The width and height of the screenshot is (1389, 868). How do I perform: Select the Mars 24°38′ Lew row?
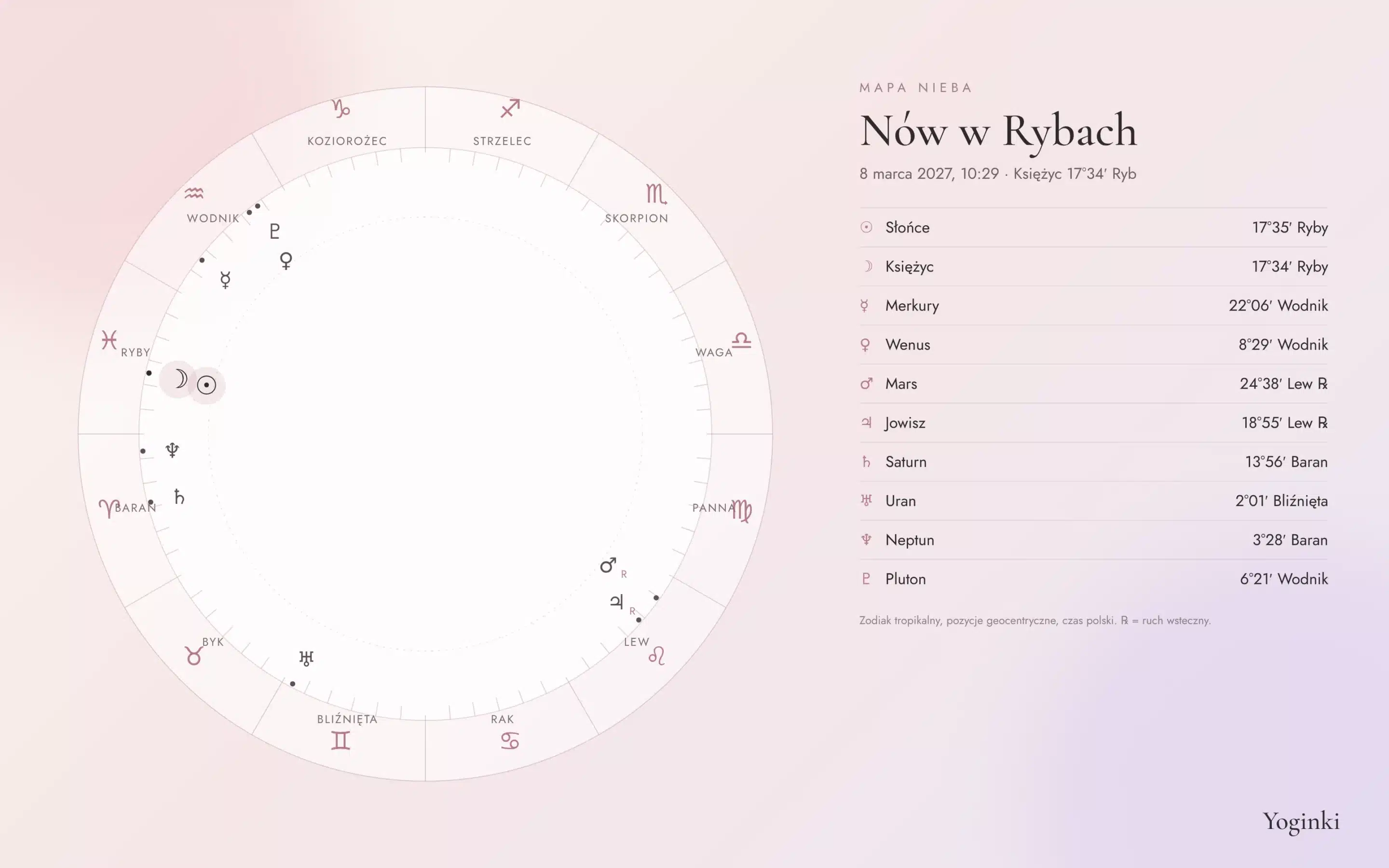pyautogui.click(x=1093, y=383)
